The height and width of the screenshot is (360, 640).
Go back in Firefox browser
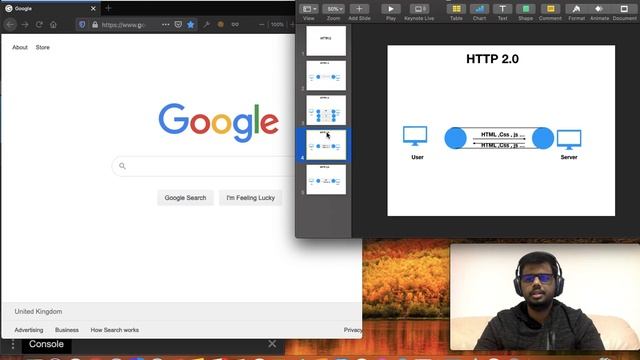click(10, 24)
